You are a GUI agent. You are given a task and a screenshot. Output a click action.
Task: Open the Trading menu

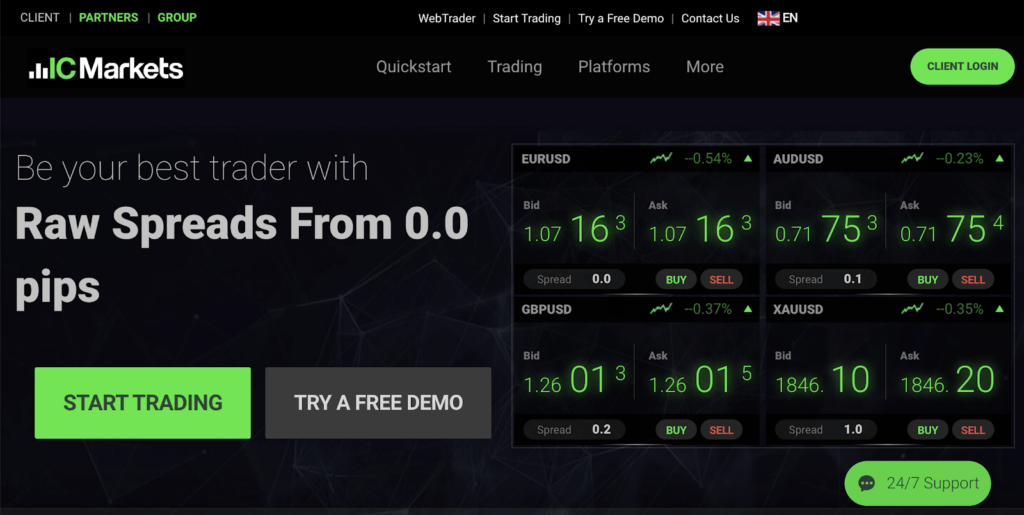[x=515, y=67]
